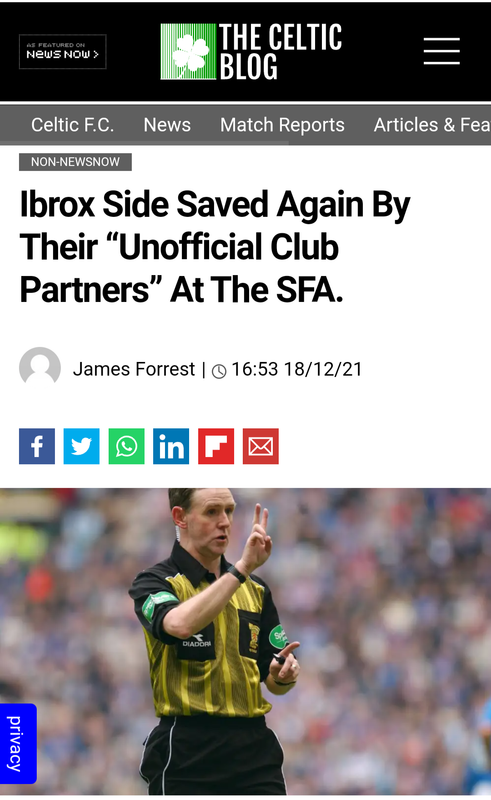491x800 pixels.
Task: Click the 16:53 18/12/21 post timestamp
Action: click(x=297, y=369)
